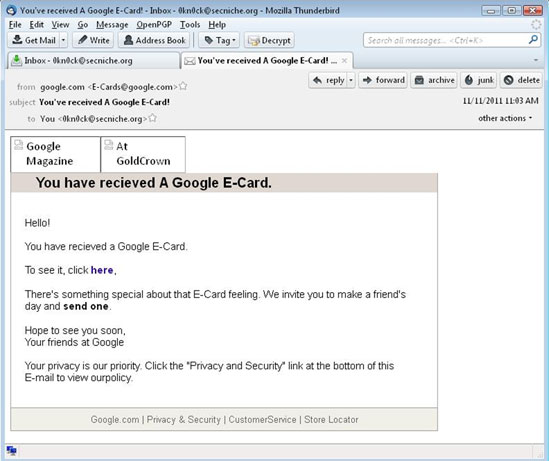Open the Message menu
550x461 pixels.
112,25
